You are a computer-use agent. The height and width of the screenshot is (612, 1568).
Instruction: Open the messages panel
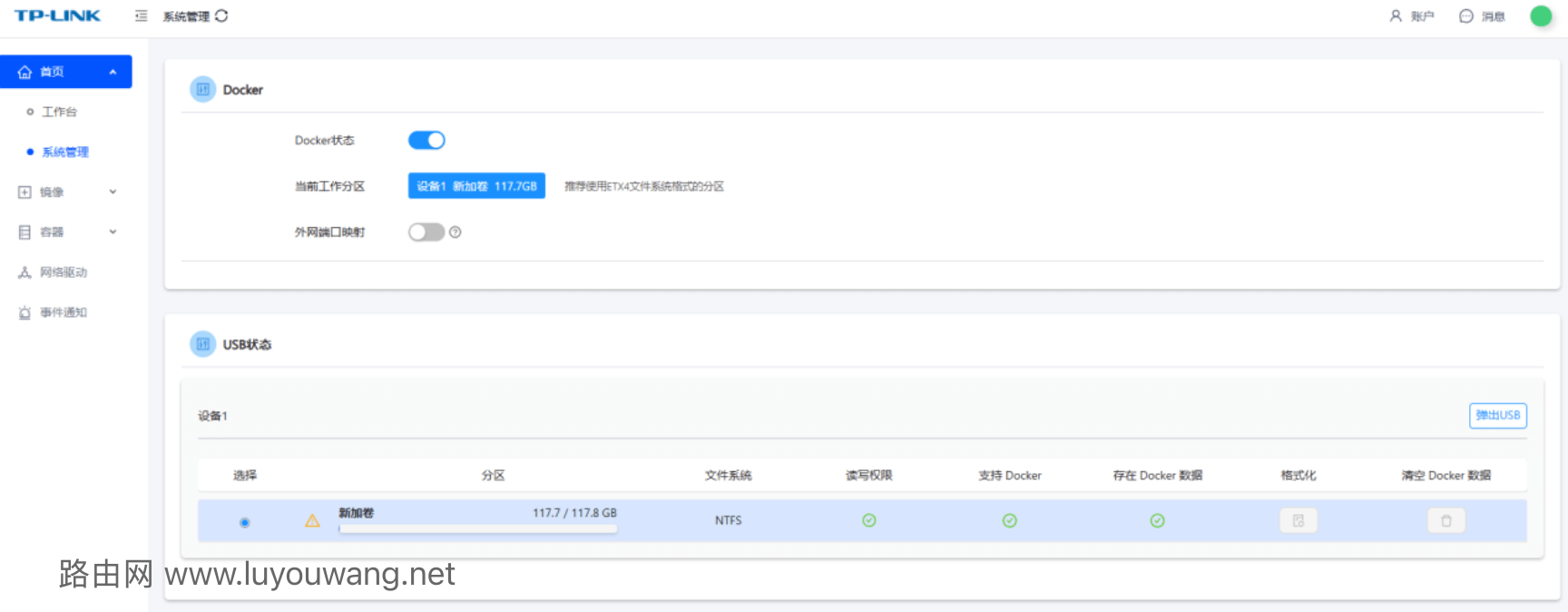click(x=1482, y=15)
